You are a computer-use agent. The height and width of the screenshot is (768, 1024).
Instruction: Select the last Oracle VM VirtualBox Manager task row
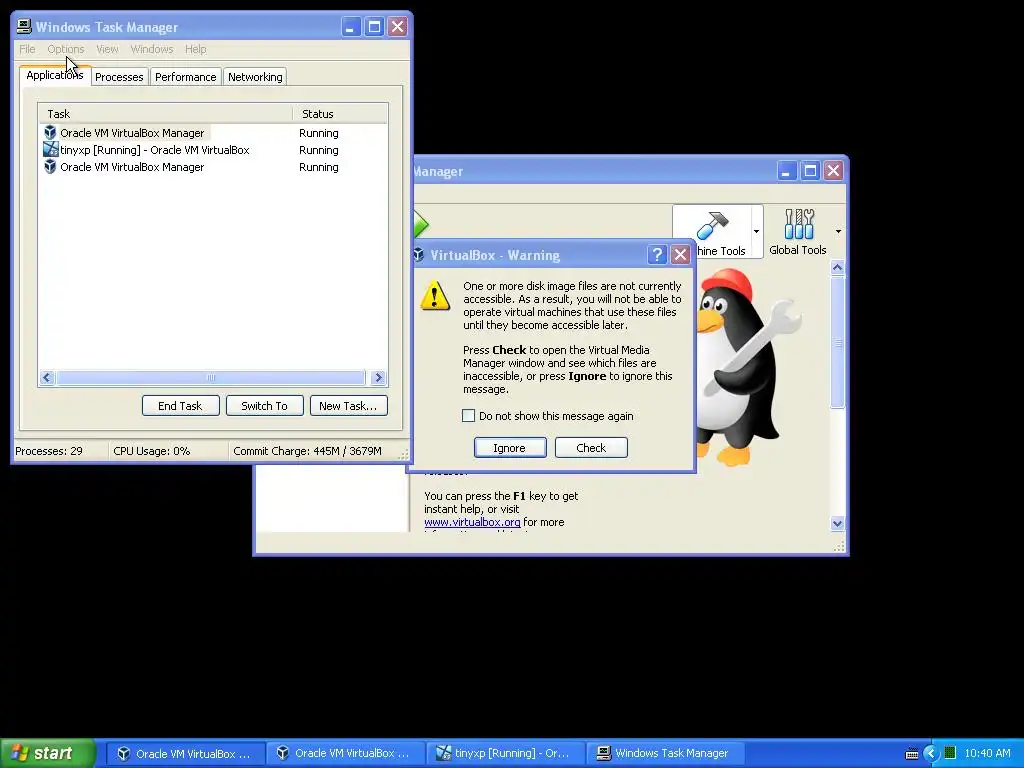[x=212, y=167]
